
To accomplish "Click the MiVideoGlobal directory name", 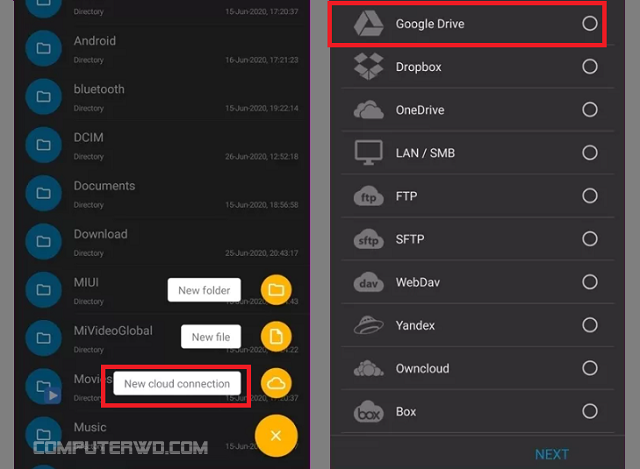I will pyautogui.click(x=113, y=331).
